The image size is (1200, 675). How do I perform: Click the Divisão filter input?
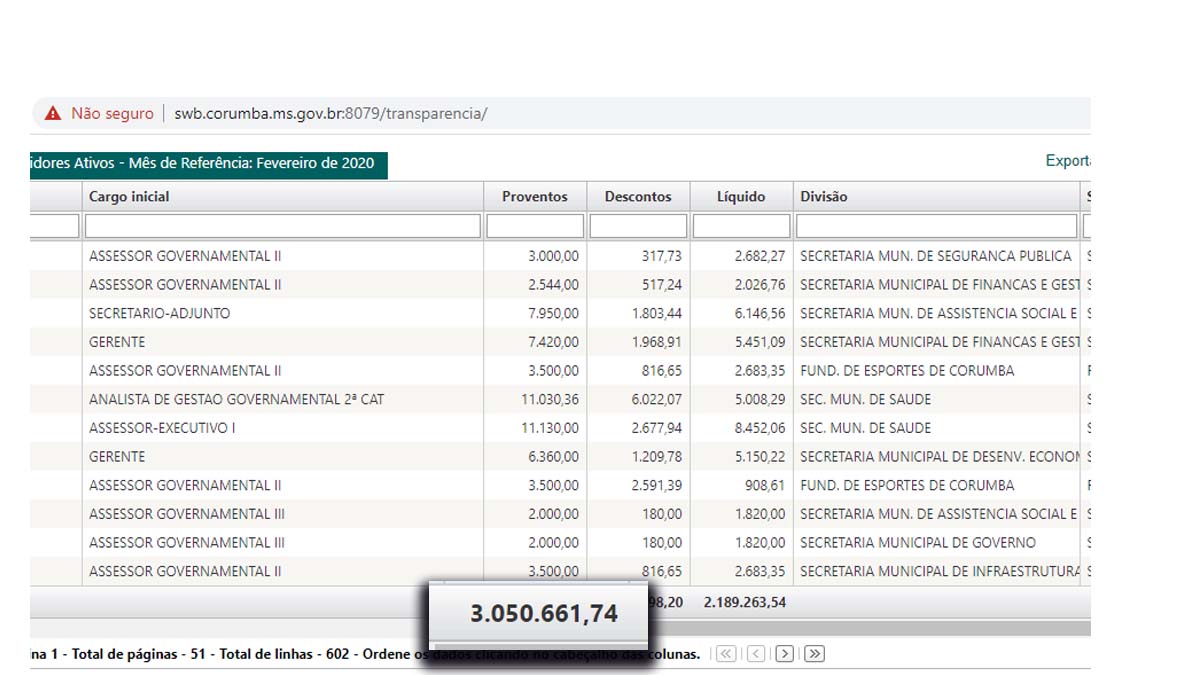937,226
